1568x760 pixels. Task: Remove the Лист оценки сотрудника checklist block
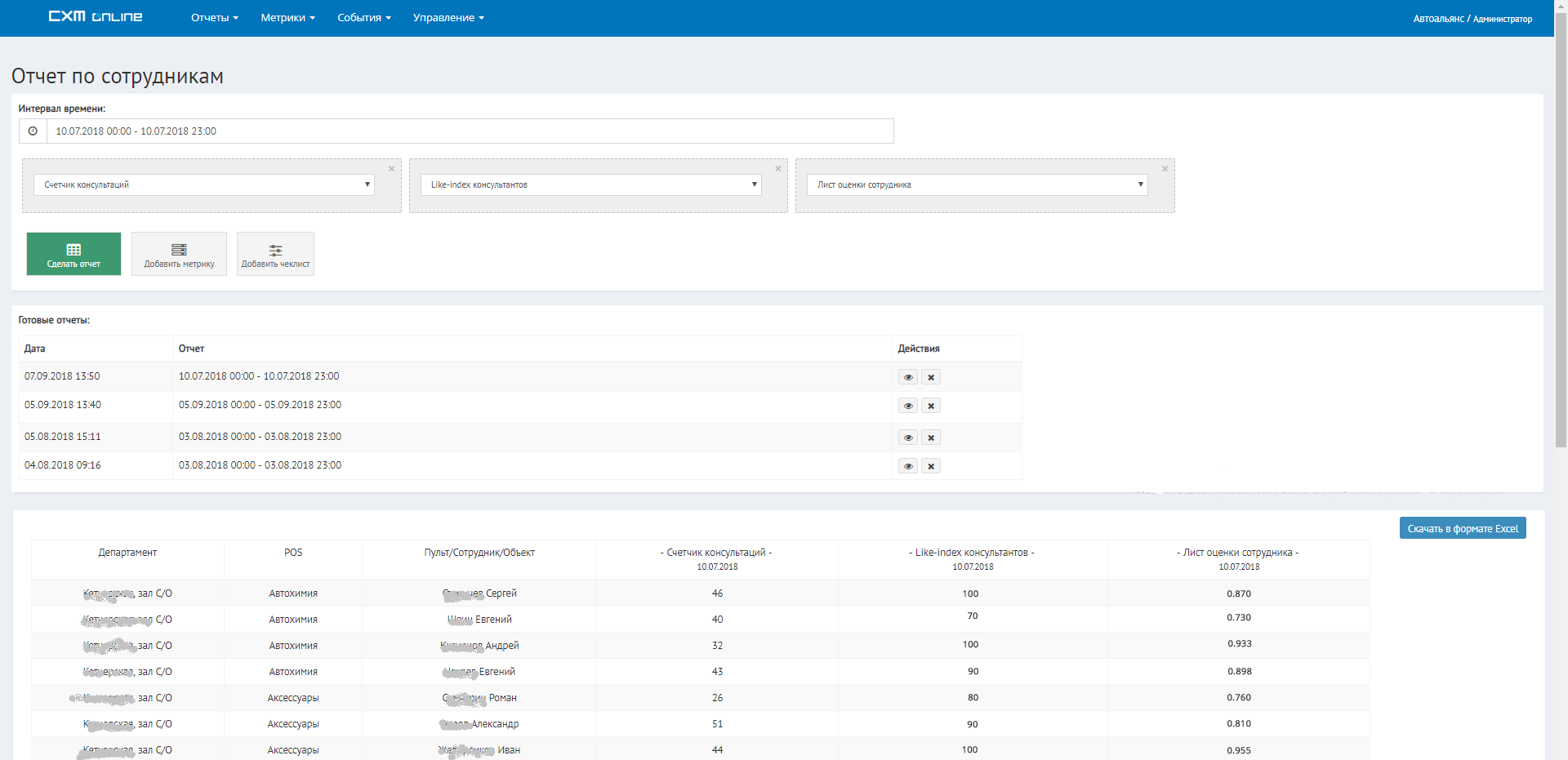tap(1165, 169)
